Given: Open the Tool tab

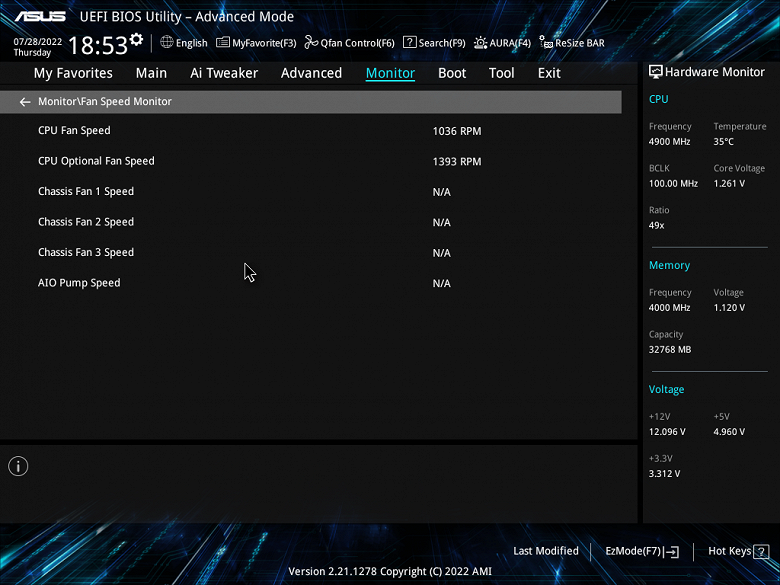Looking at the screenshot, I should (x=501, y=73).
